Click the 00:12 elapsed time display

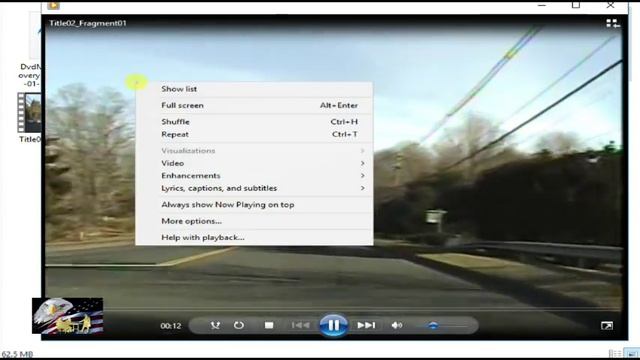point(171,326)
